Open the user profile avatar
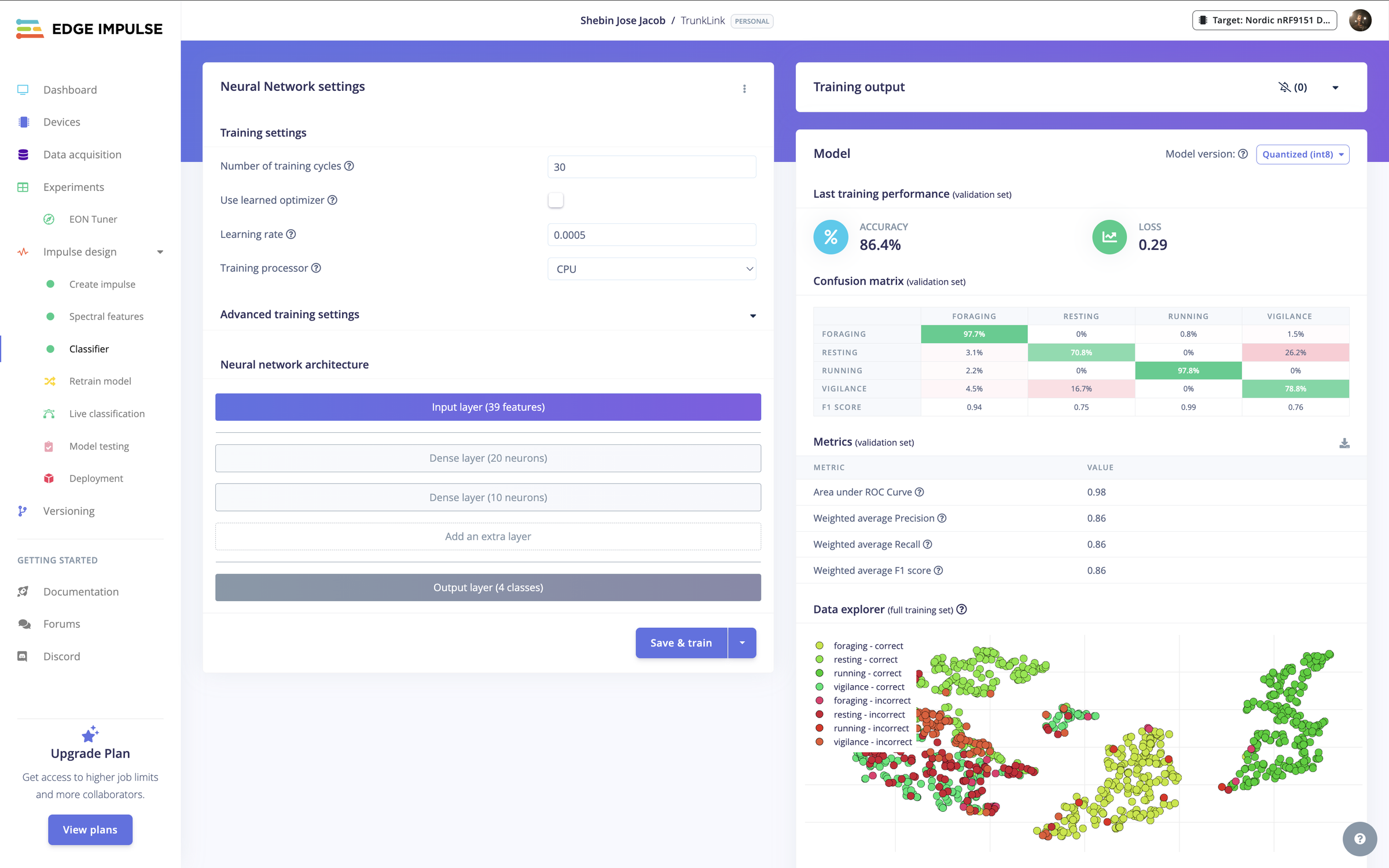Screen dimensions: 1389x868 [x=1360, y=20]
